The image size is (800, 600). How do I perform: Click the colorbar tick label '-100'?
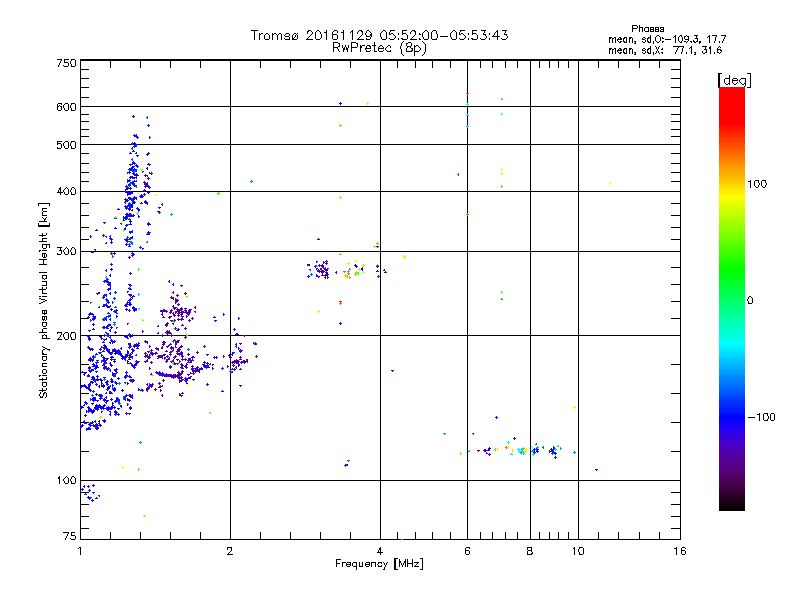point(762,417)
